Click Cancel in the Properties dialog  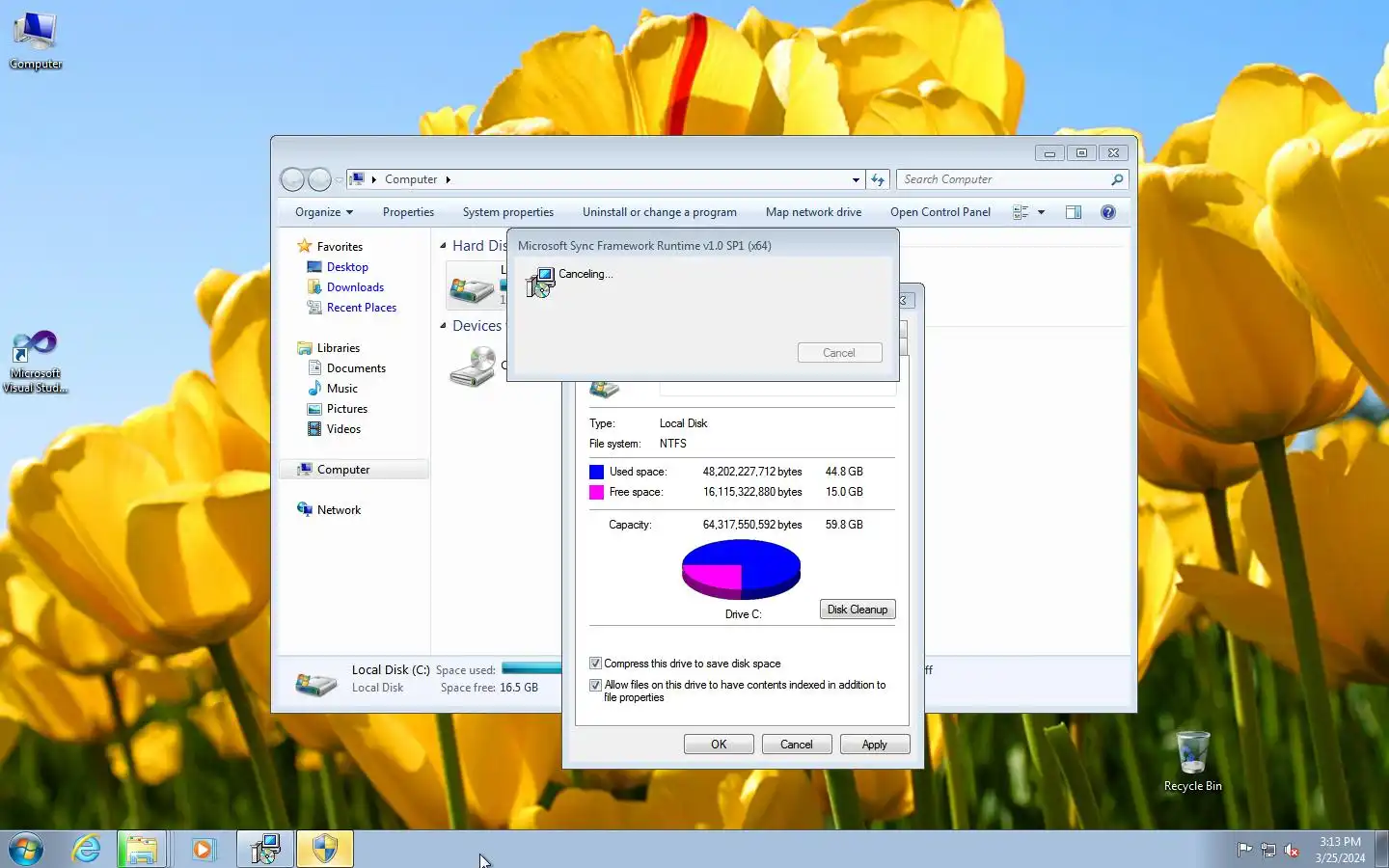(x=797, y=745)
